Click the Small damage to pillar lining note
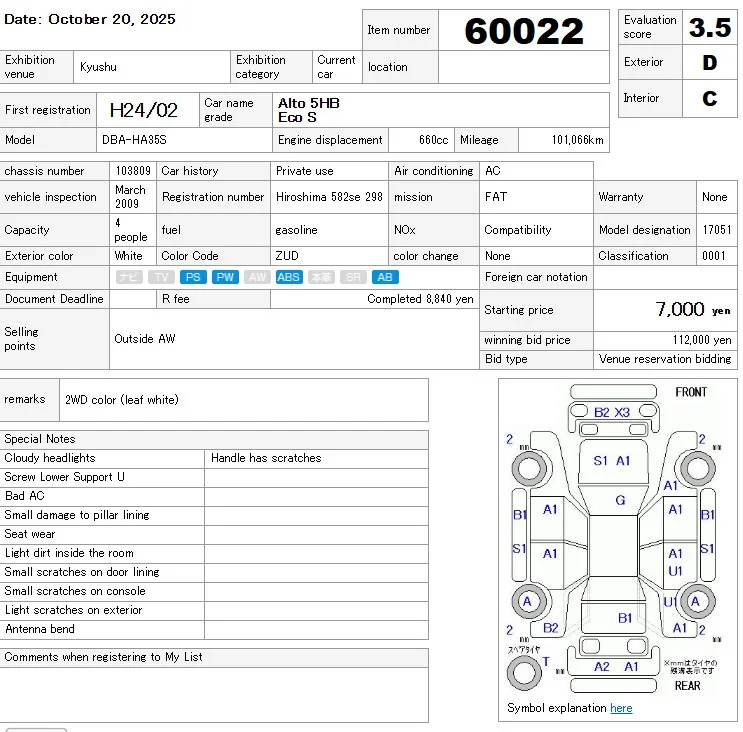 point(77,515)
